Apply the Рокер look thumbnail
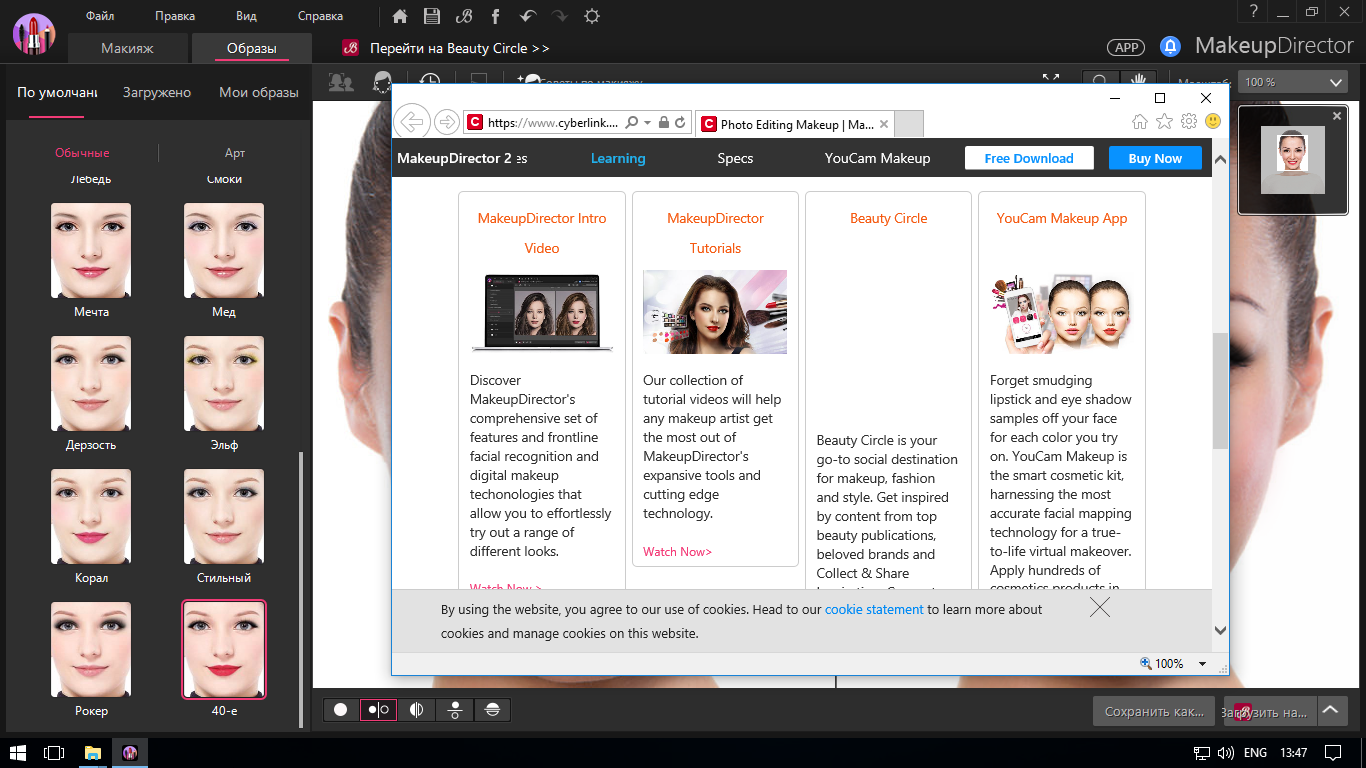This screenshot has width=1366, height=768. pos(91,652)
